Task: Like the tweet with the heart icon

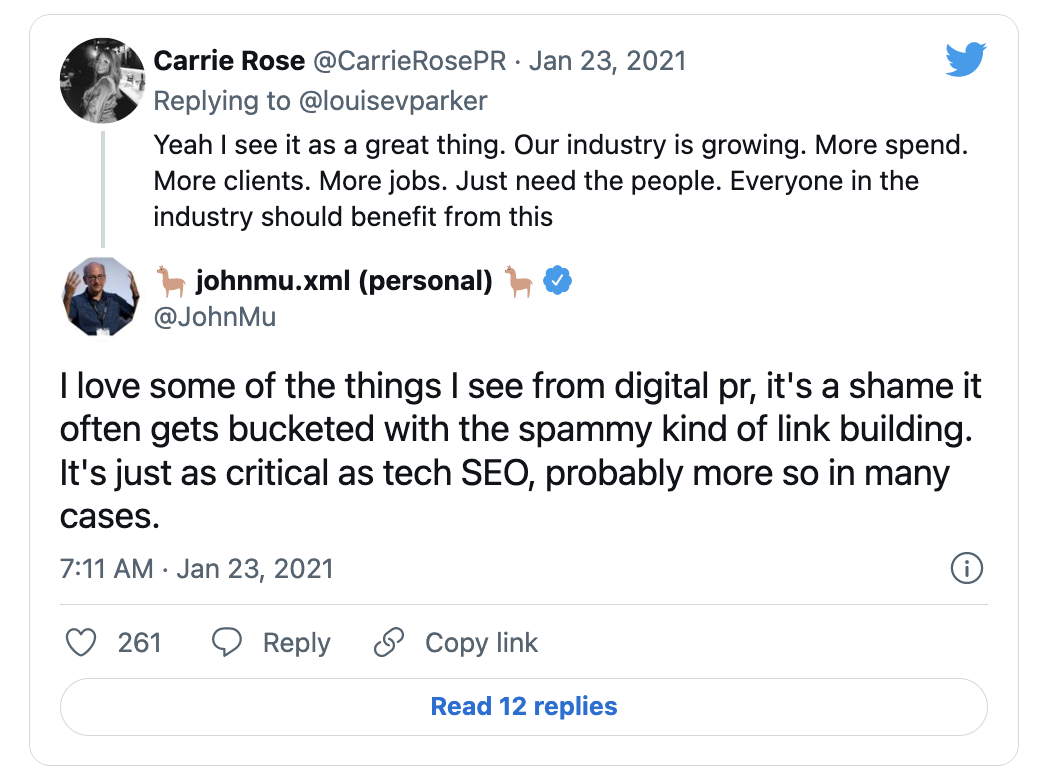Action: [x=80, y=642]
